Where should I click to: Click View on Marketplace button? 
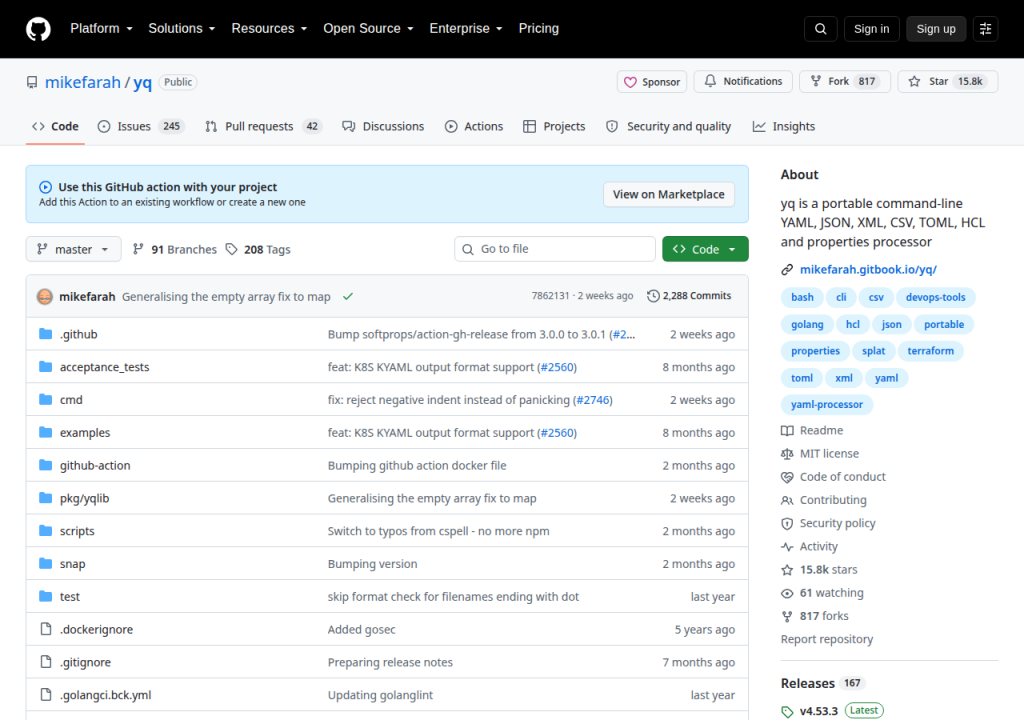(668, 194)
